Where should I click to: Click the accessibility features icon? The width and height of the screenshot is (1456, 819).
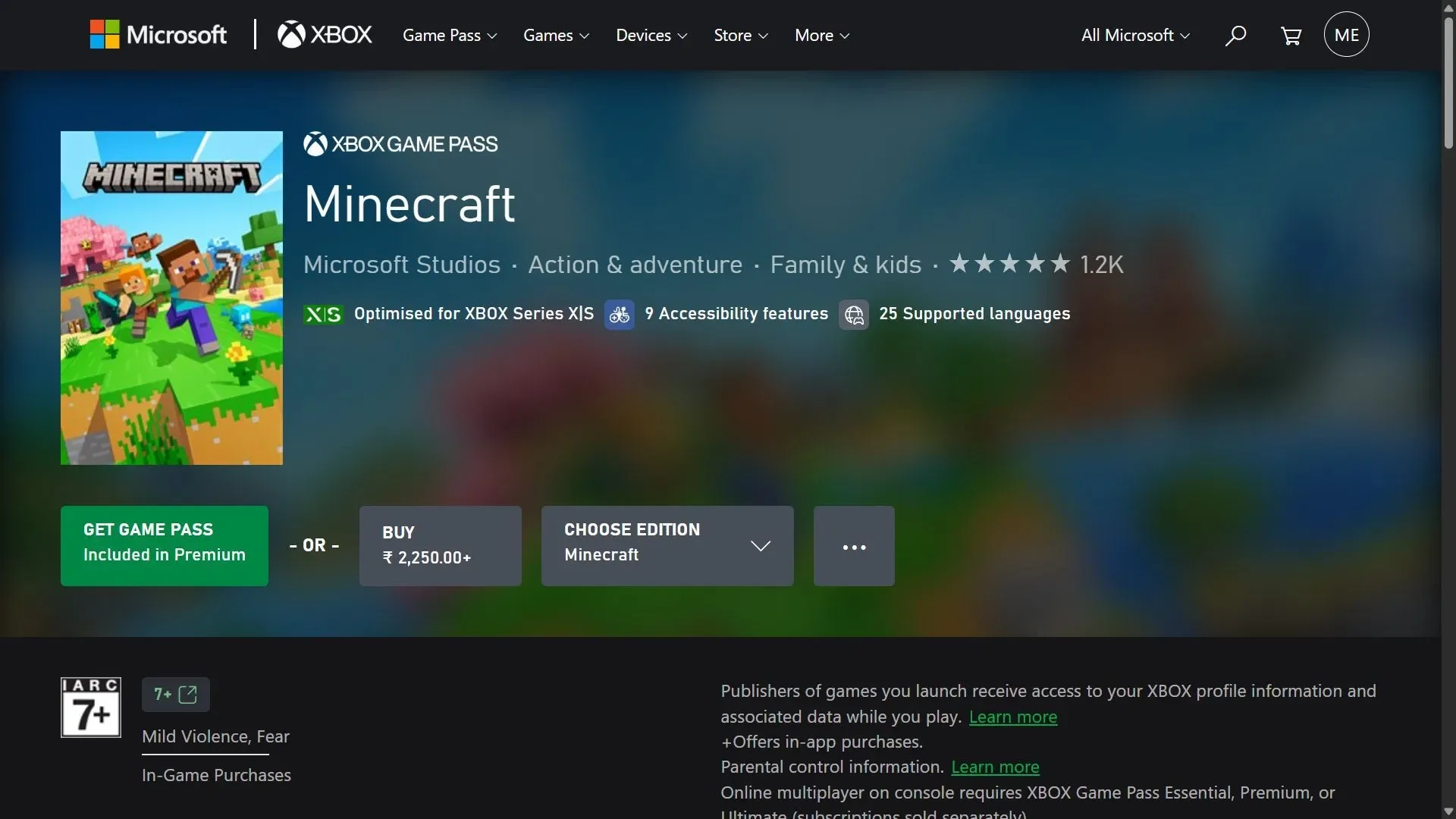point(620,314)
